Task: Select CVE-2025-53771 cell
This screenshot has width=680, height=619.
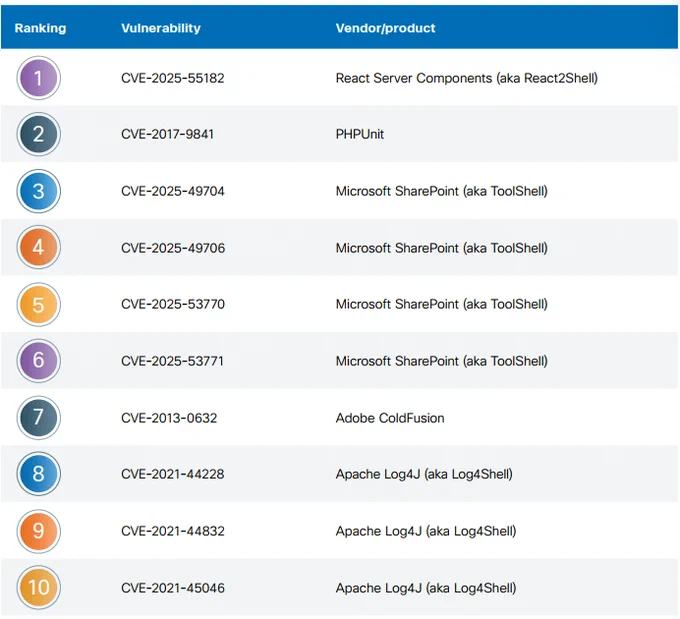Action: pos(172,361)
